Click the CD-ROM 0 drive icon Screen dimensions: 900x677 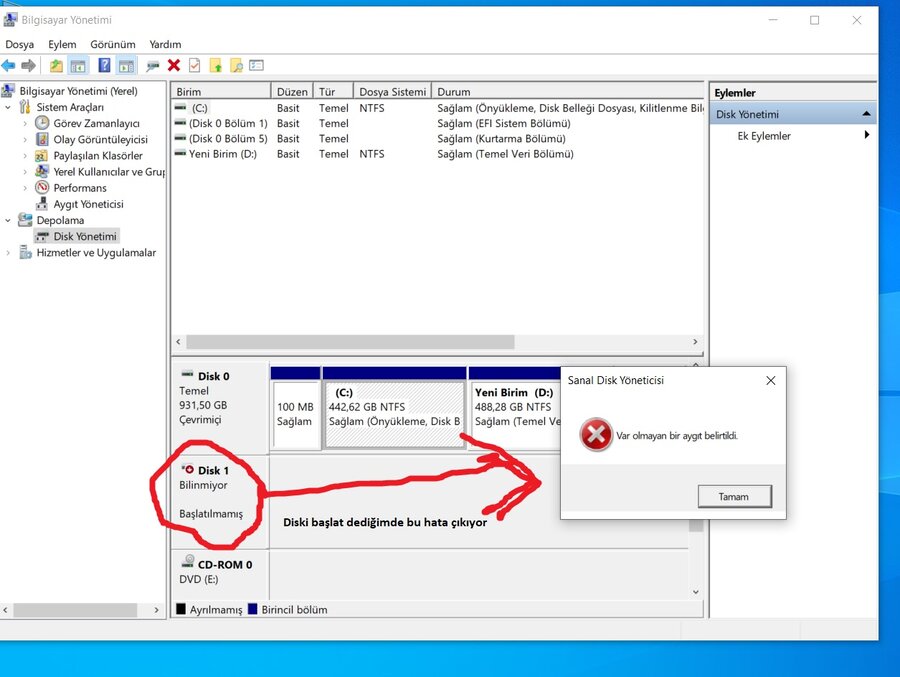[x=187, y=562]
